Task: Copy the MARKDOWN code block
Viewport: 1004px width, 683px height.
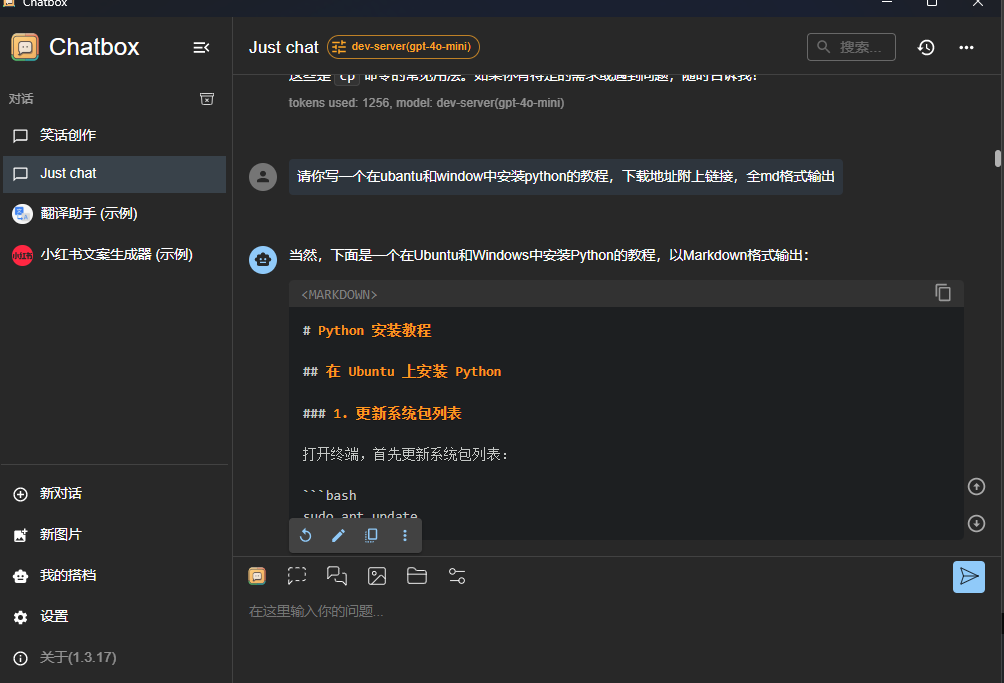Action: click(x=943, y=293)
